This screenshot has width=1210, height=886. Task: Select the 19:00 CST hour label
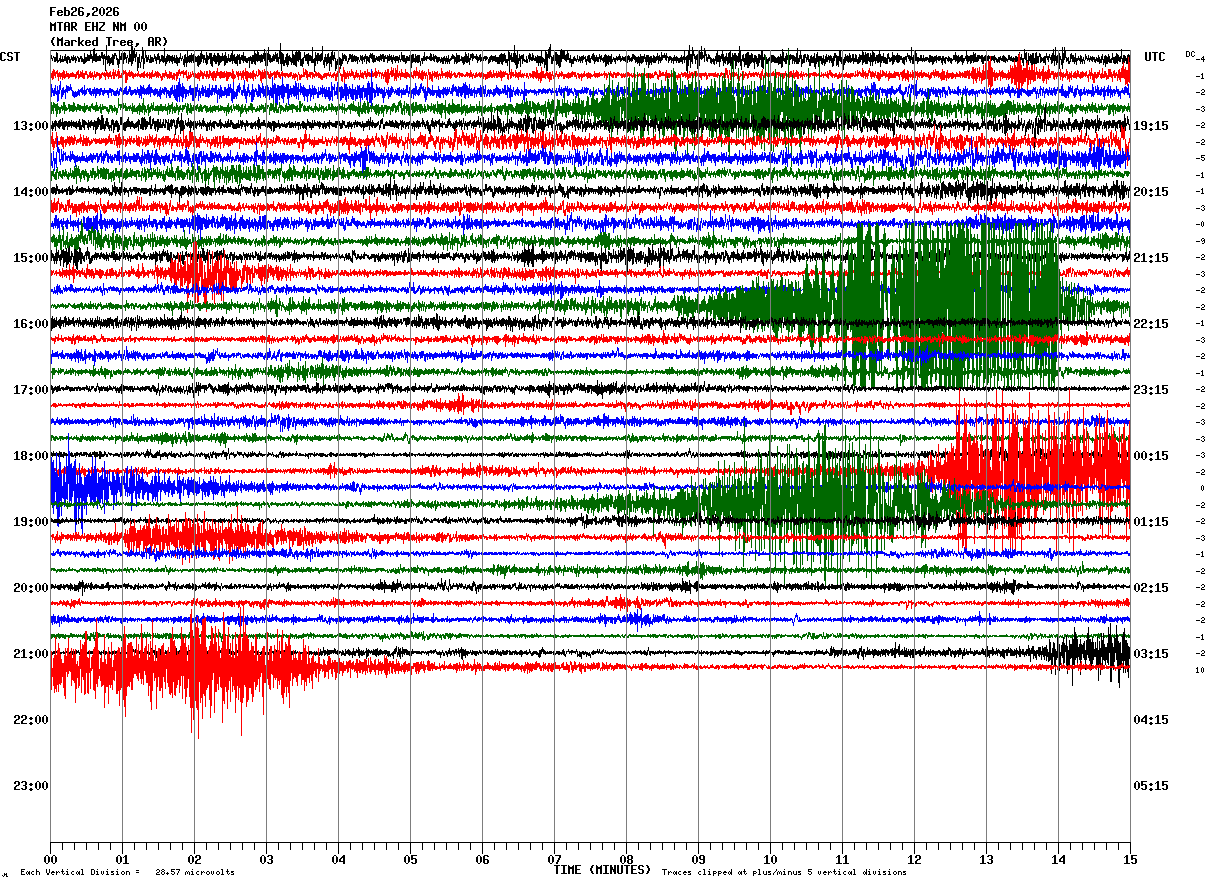(x=31, y=522)
